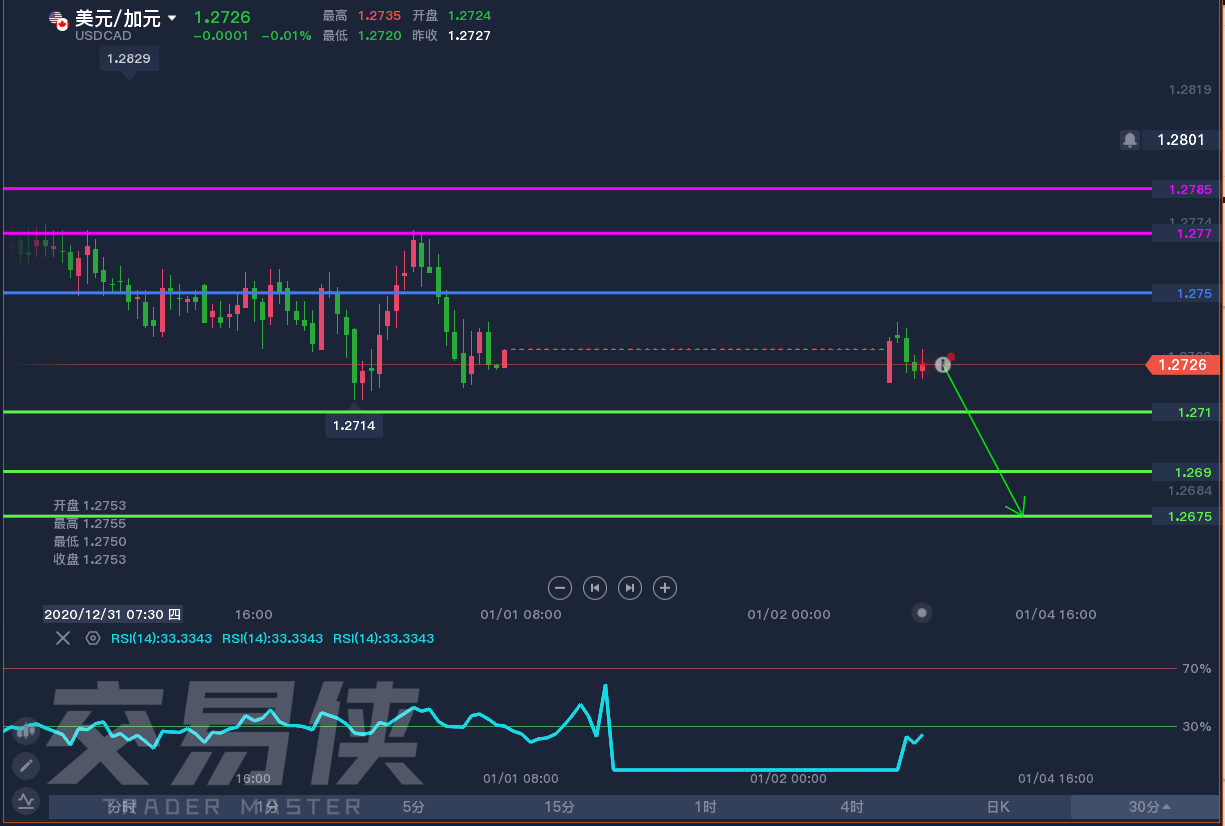Screen dimensions: 1225x826
Task: Click the 70% RSI level label
Action: [1197, 668]
